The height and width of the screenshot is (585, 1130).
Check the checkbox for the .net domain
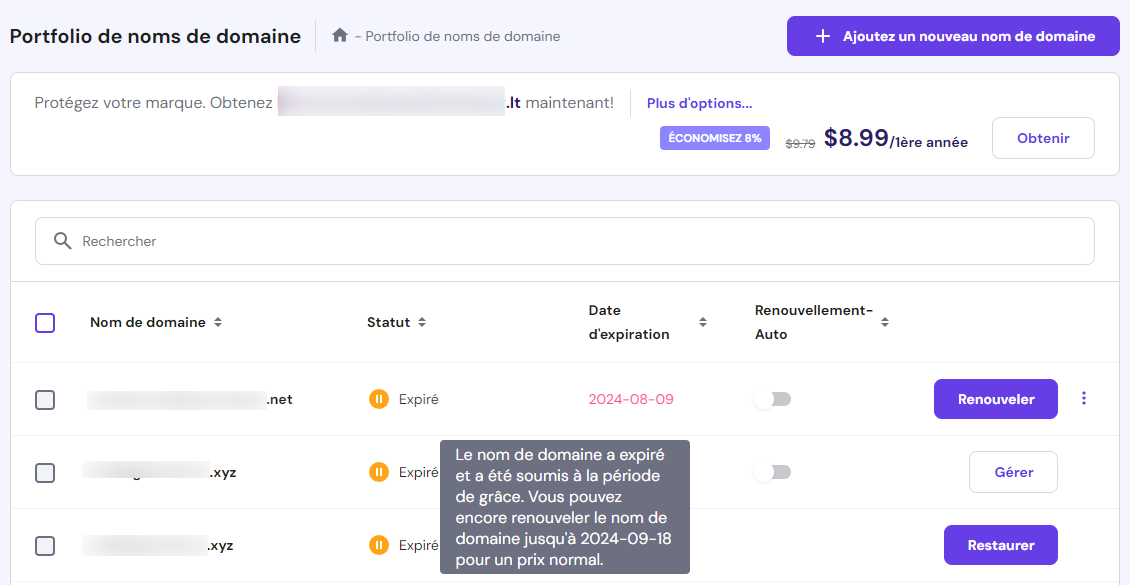[44, 398]
